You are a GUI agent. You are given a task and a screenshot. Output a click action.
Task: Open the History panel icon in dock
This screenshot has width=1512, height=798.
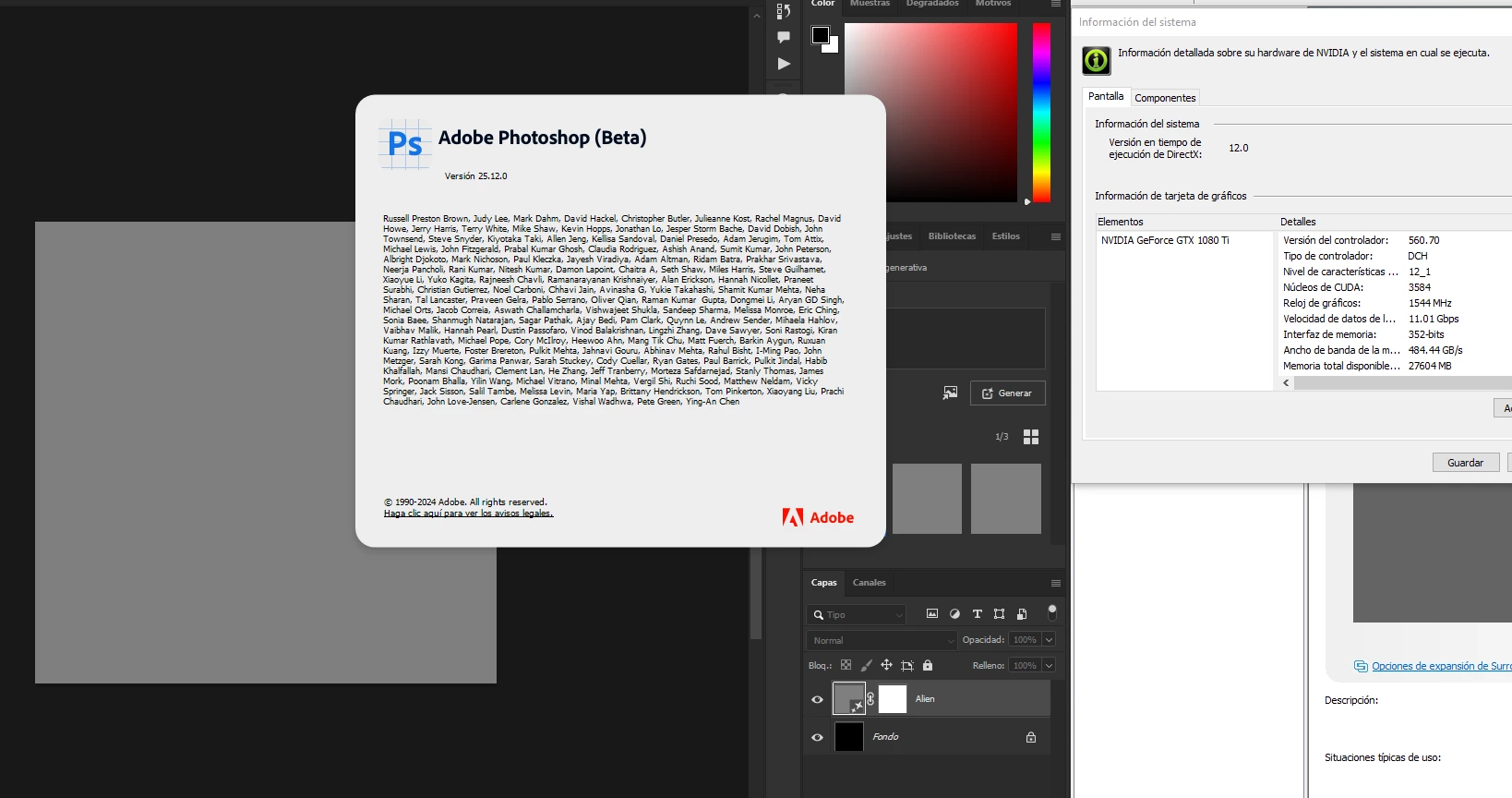pos(784,10)
